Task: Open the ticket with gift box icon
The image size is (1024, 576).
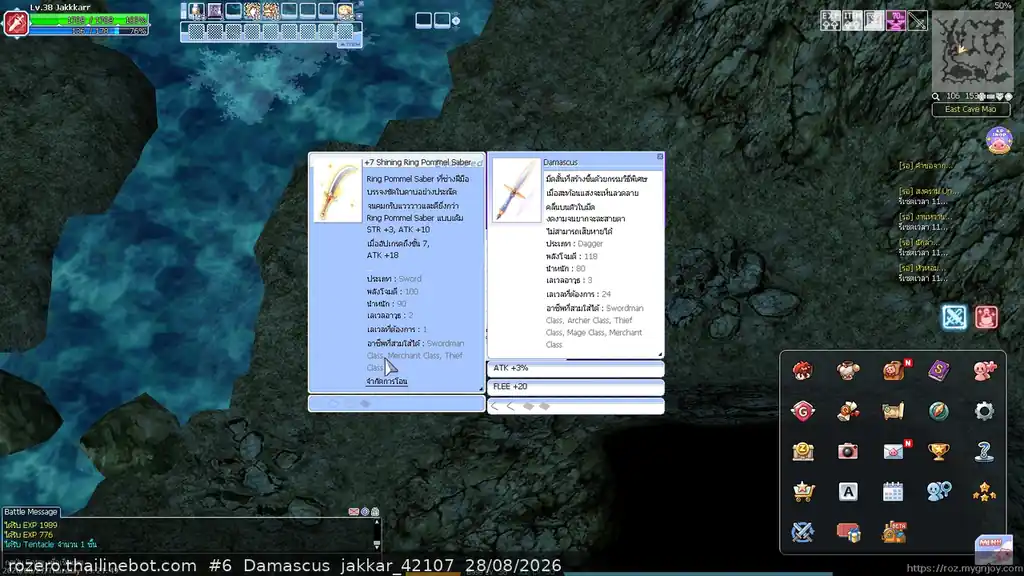Action: point(848,532)
